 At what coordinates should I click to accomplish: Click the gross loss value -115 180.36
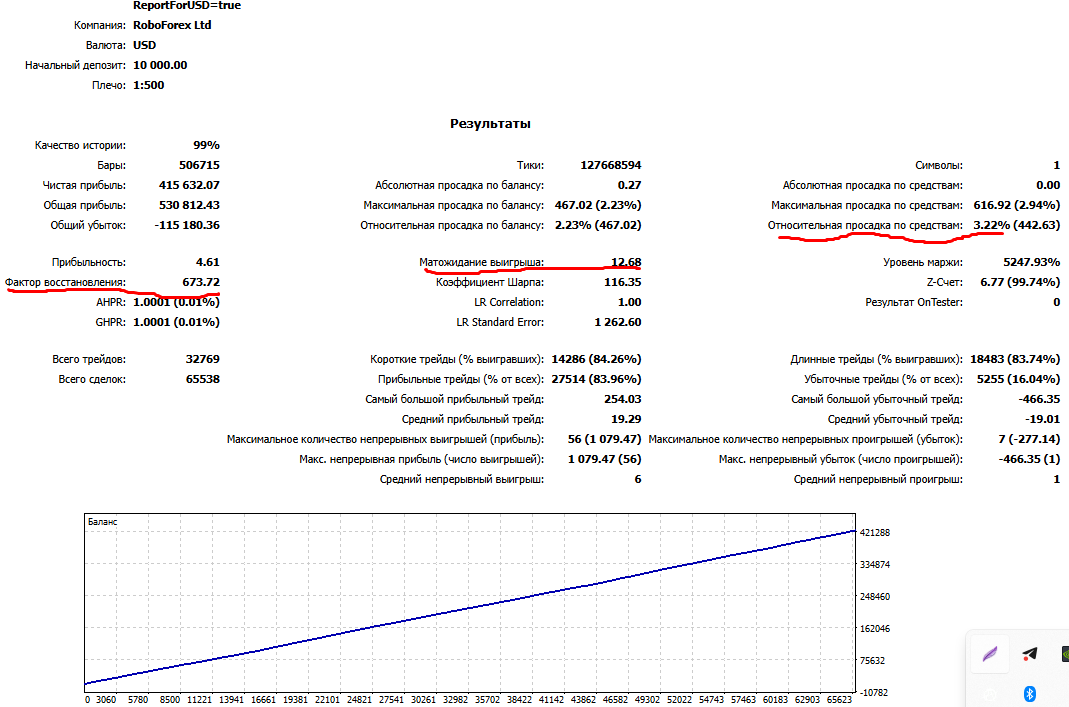tap(187, 225)
